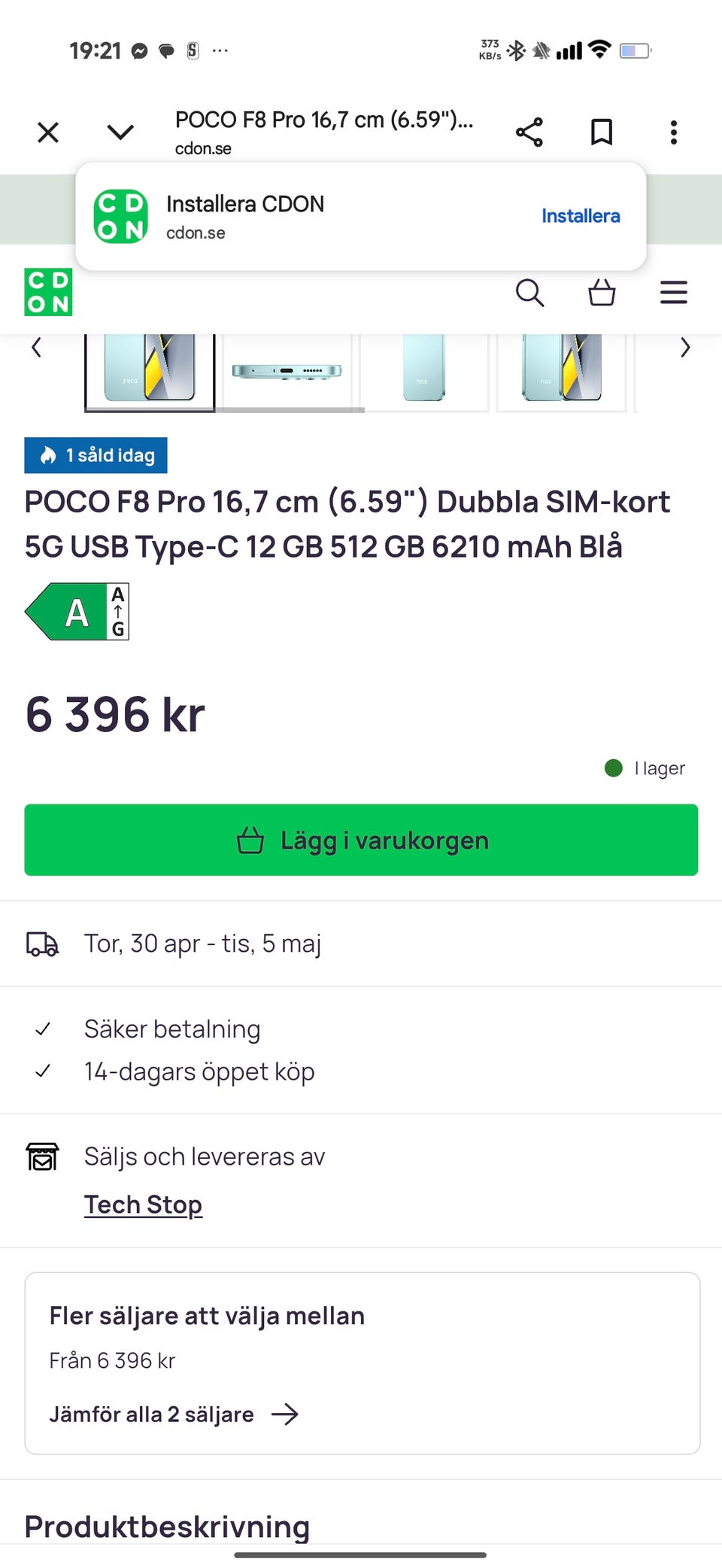
Task: Open the energy class A label
Action: (77, 612)
